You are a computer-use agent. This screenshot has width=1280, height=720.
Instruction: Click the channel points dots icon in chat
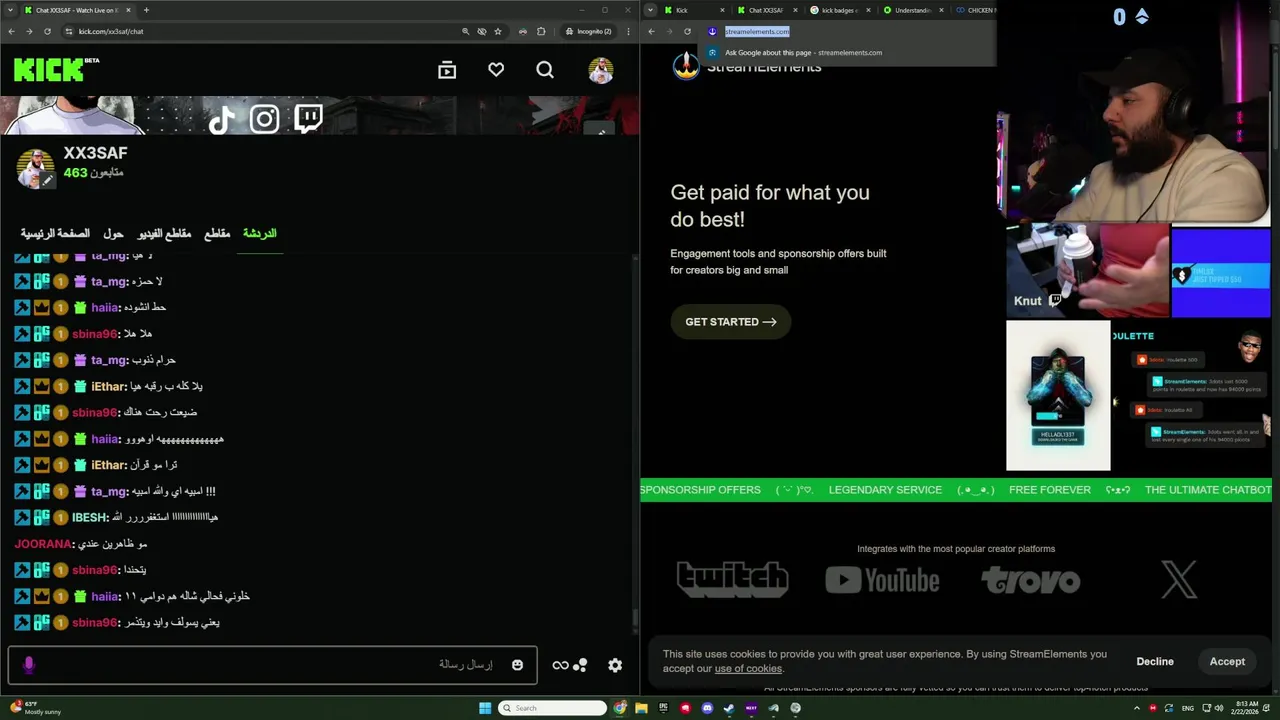point(581,665)
